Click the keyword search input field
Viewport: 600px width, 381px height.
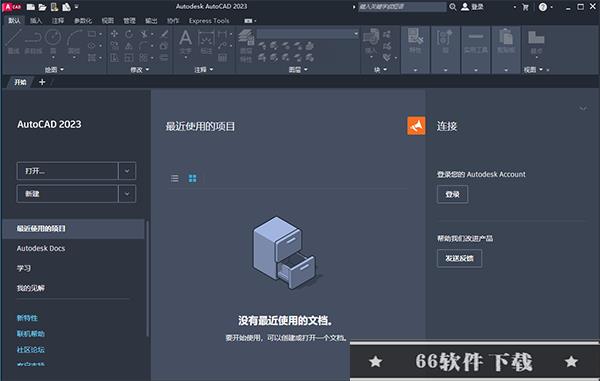pyautogui.click(x=402, y=7)
